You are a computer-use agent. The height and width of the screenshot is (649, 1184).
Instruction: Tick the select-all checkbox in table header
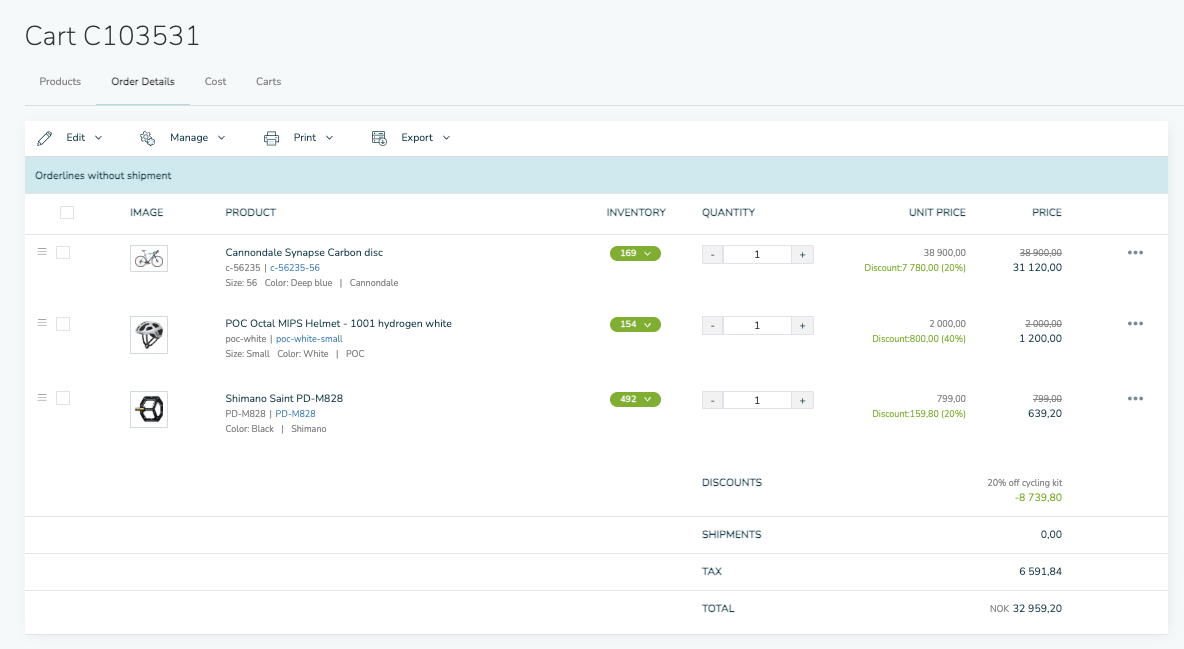(x=67, y=212)
